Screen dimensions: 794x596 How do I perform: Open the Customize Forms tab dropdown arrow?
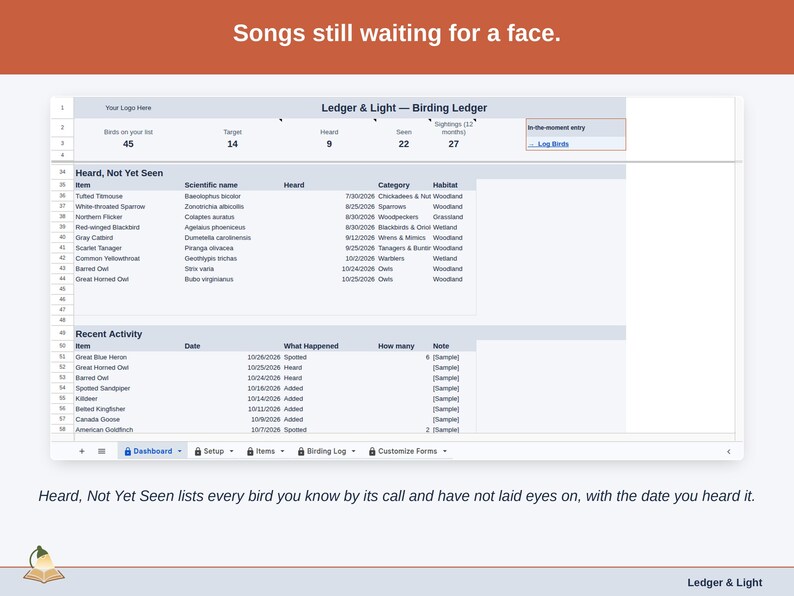(445, 451)
